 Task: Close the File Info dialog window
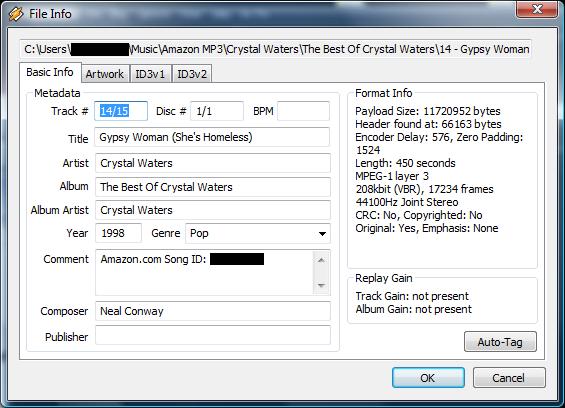537,9
